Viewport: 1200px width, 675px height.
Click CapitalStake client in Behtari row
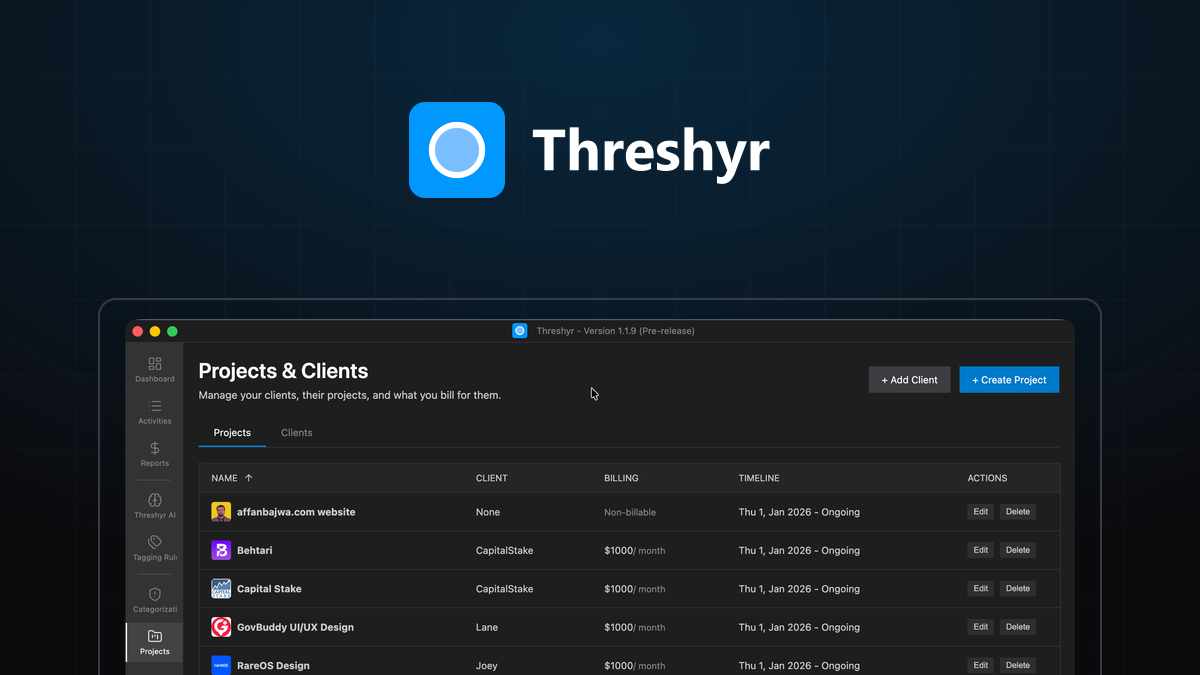[x=504, y=550]
